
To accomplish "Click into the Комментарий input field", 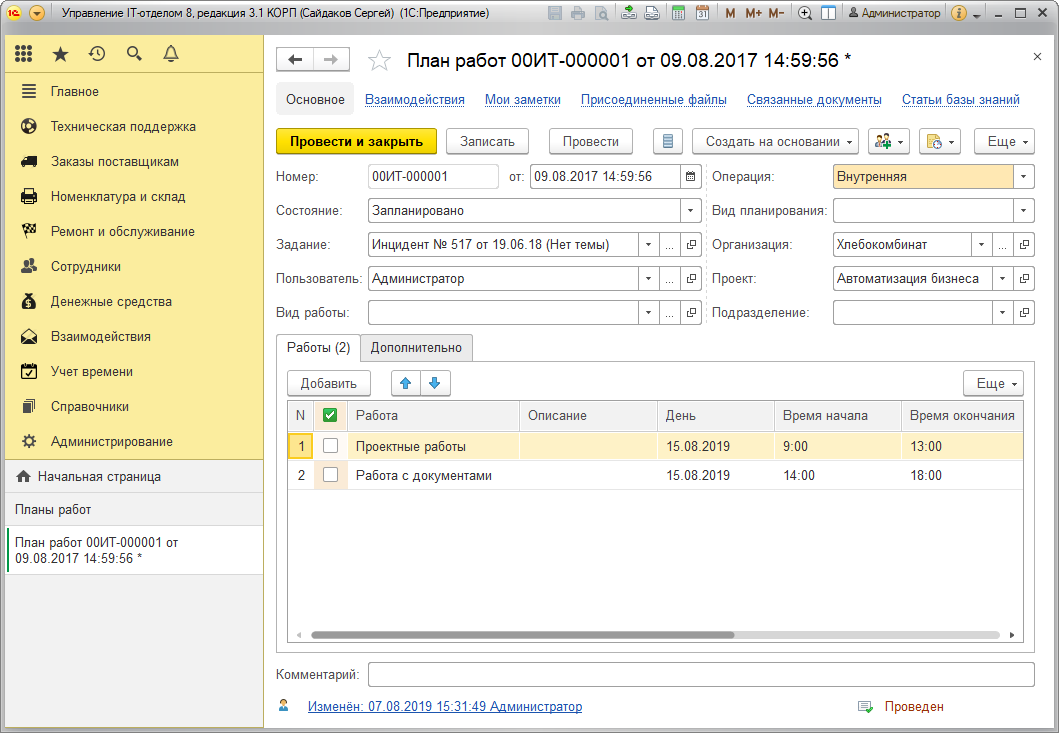I will pyautogui.click(x=701, y=674).
